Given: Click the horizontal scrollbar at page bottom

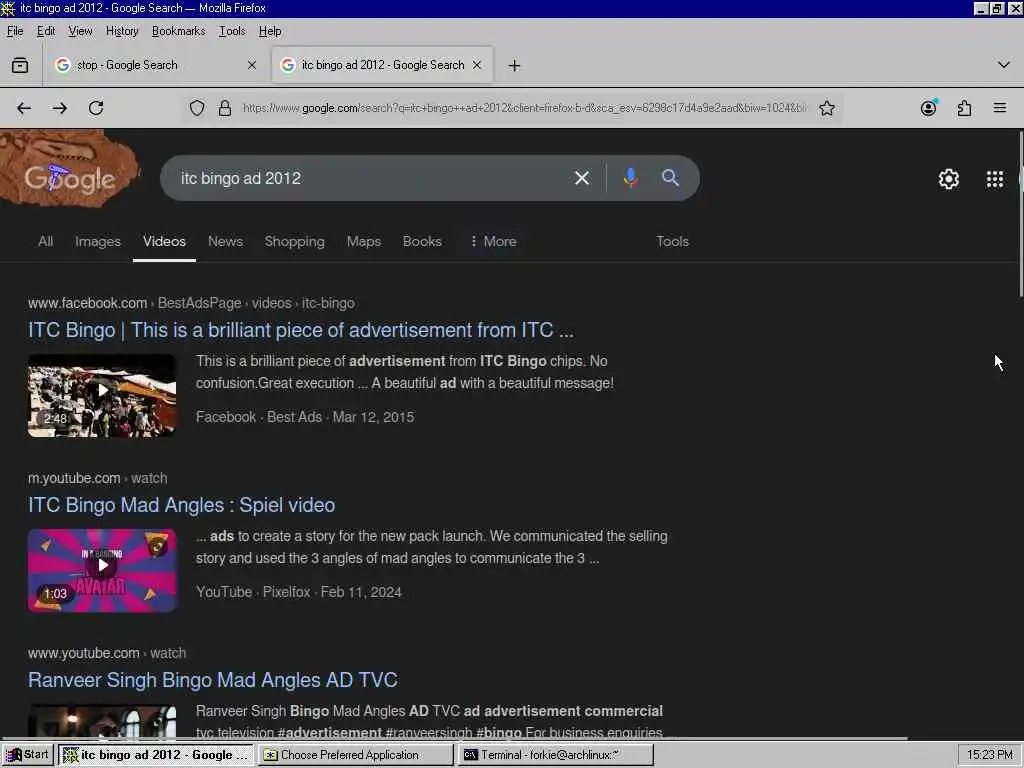Looking at the screenshot, I should [454, 739].
